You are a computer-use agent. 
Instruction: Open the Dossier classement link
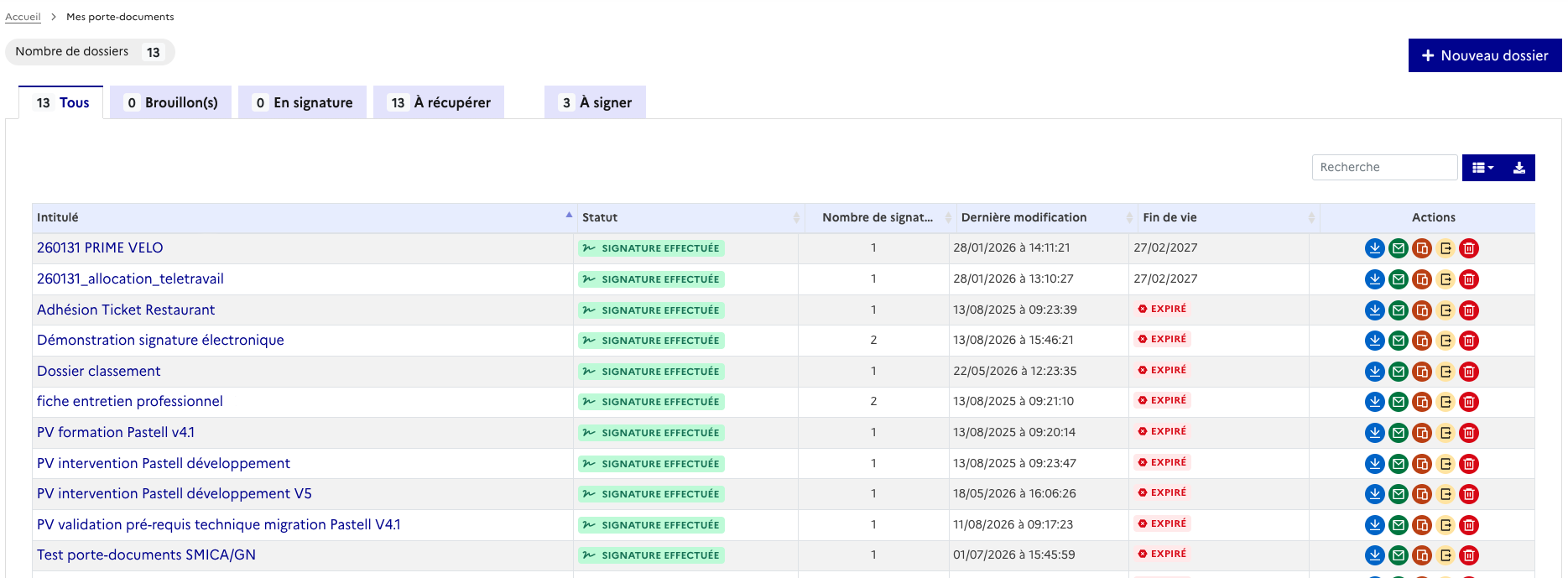click(99, 371)
